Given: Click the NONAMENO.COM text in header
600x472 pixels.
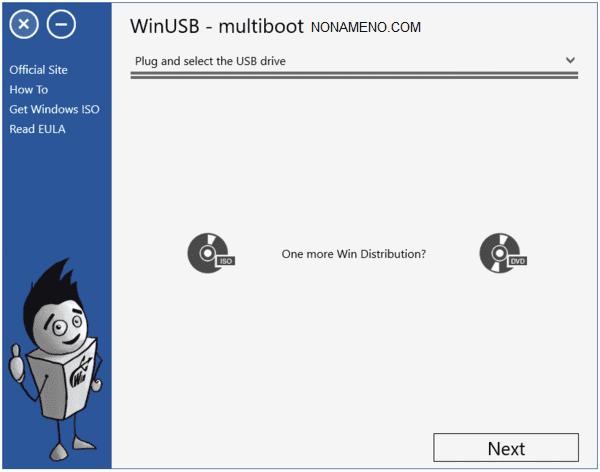Looking at the screenshot, I should tap(365, 28).
